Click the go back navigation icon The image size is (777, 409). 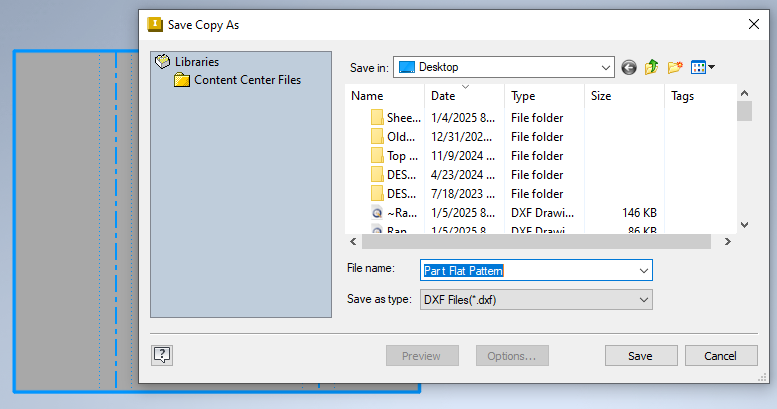point(629,68)
